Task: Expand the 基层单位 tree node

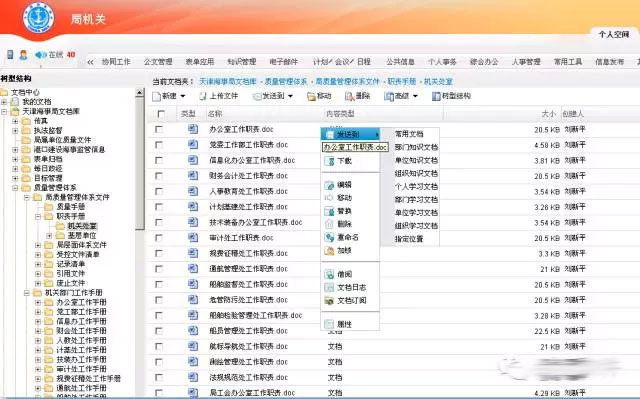Action: coord(49,235)
